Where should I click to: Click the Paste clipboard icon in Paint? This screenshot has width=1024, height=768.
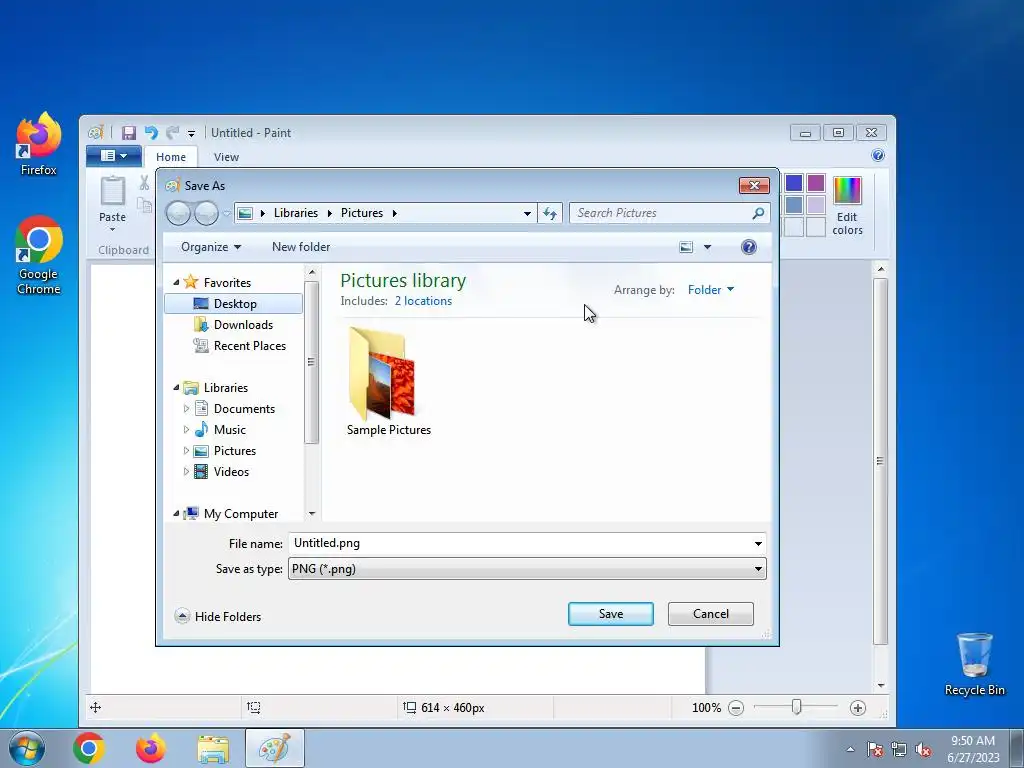(x=112, y=192)
